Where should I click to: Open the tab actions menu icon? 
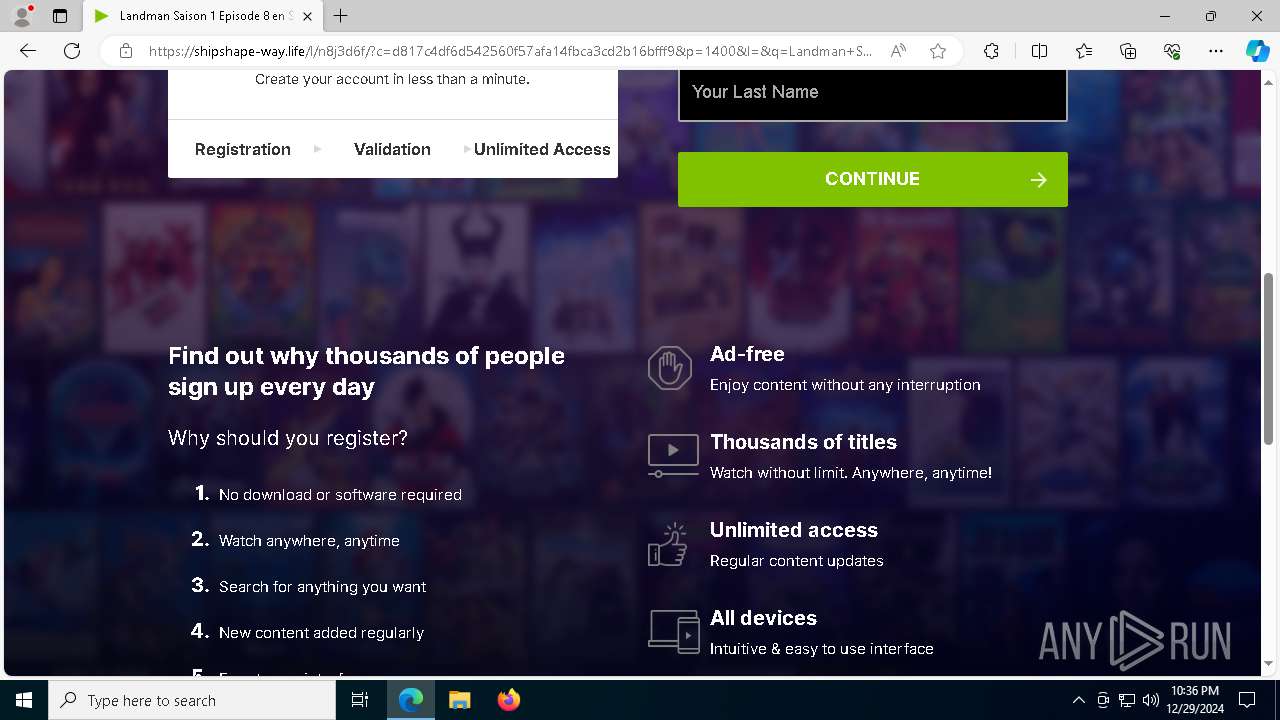coord(60,16)
